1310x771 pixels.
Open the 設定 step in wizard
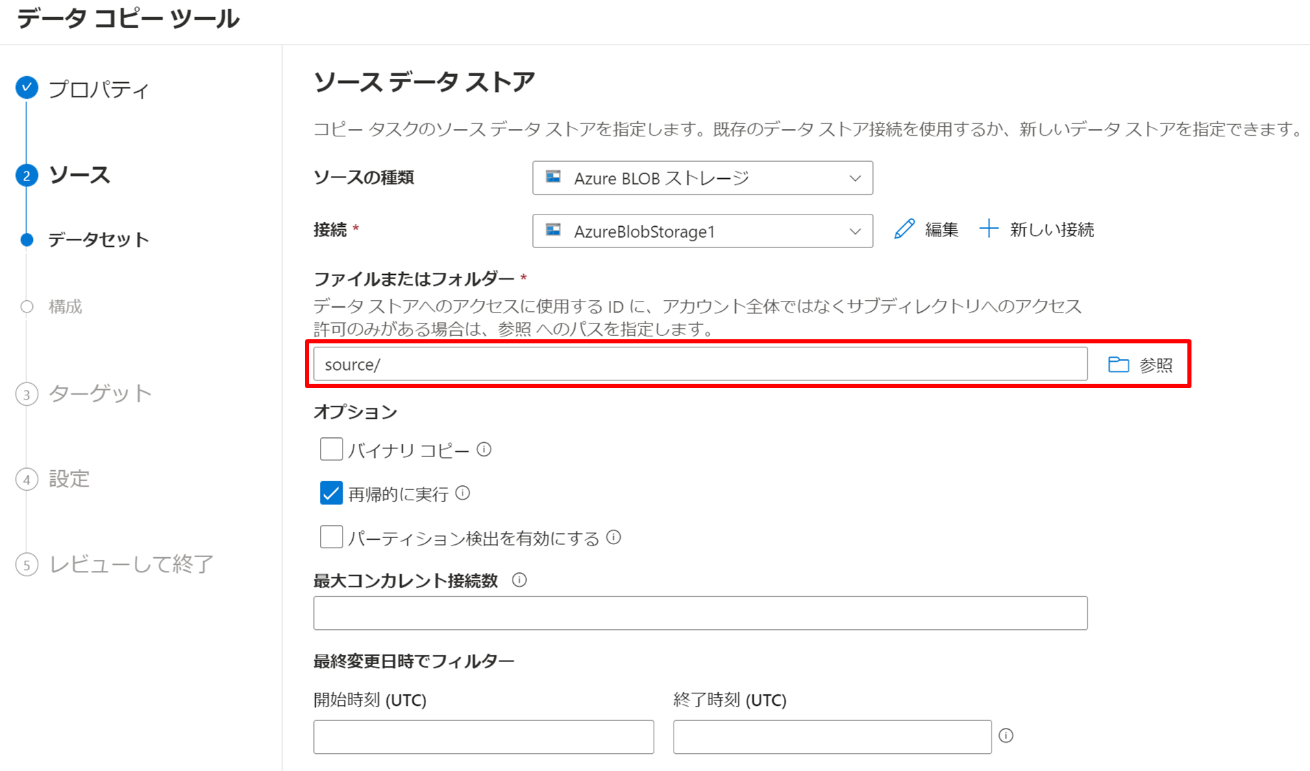69,479
